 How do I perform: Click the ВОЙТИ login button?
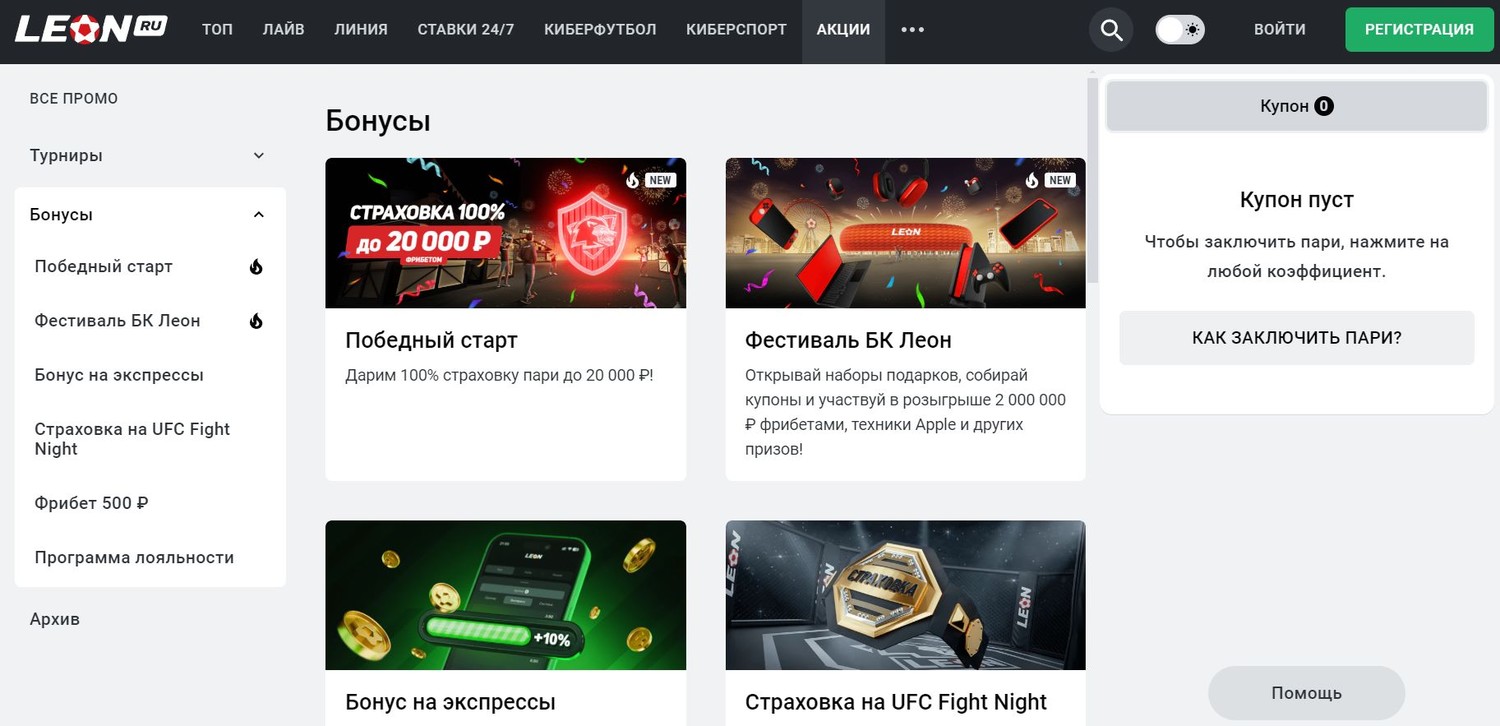coord(1280,30)
